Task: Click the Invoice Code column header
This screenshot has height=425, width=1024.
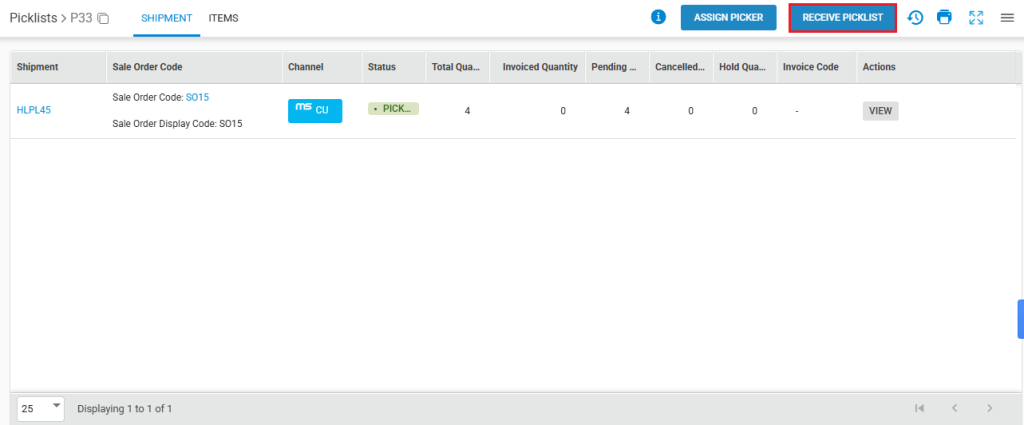Action: point(816,67)
